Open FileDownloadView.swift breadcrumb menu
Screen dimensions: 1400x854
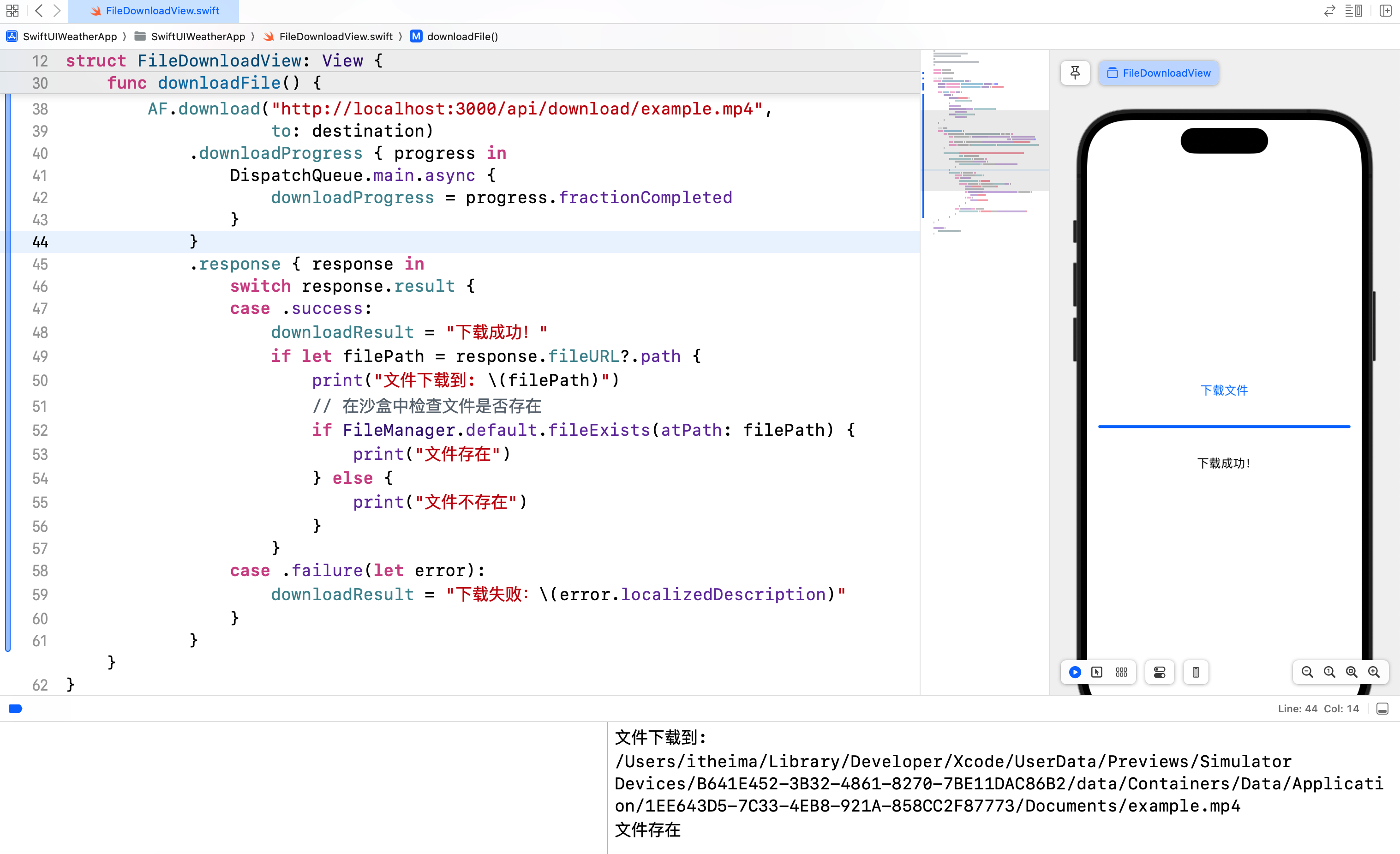(x=328, y=36)
